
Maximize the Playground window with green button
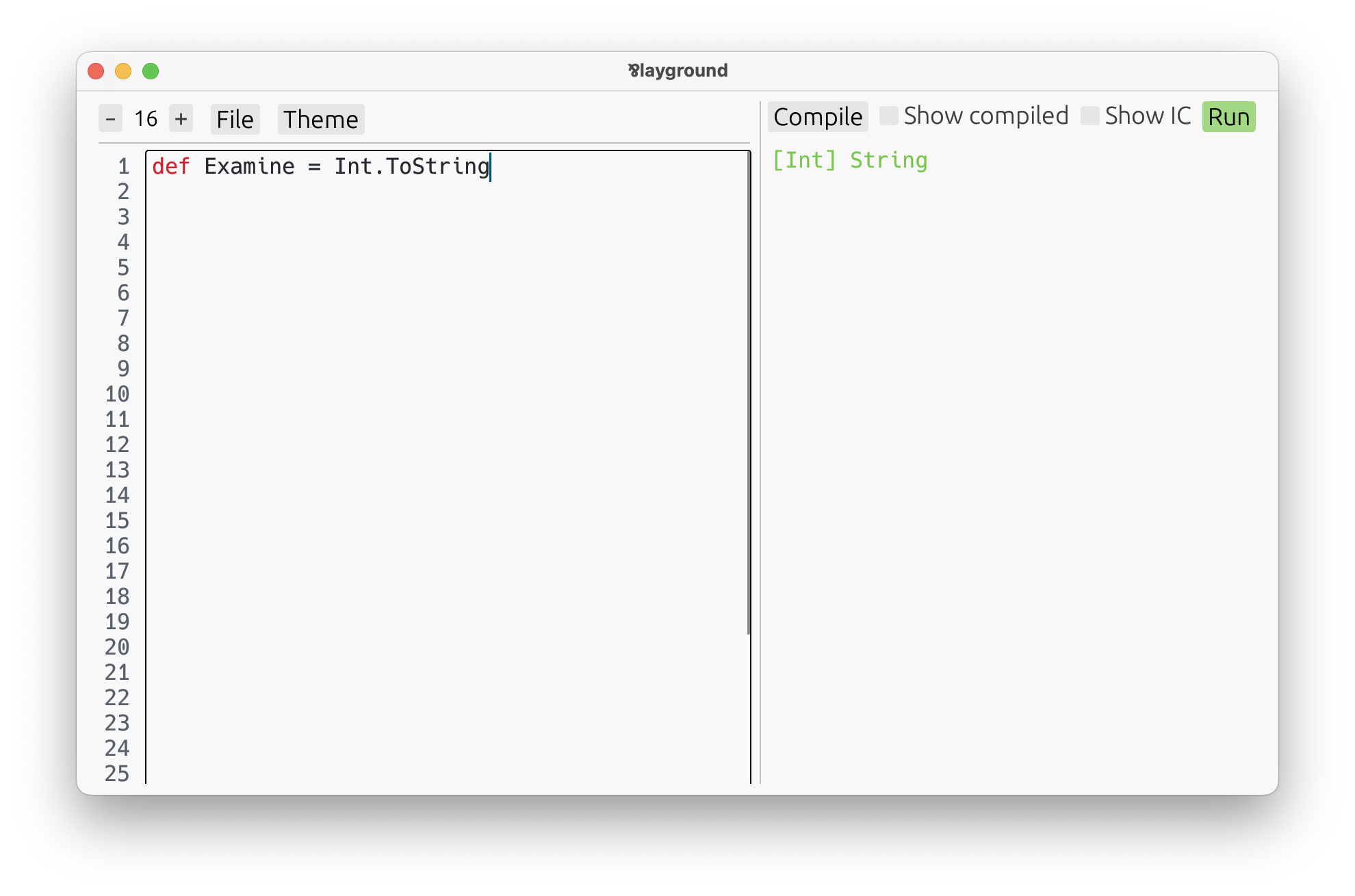pos(151,71)
